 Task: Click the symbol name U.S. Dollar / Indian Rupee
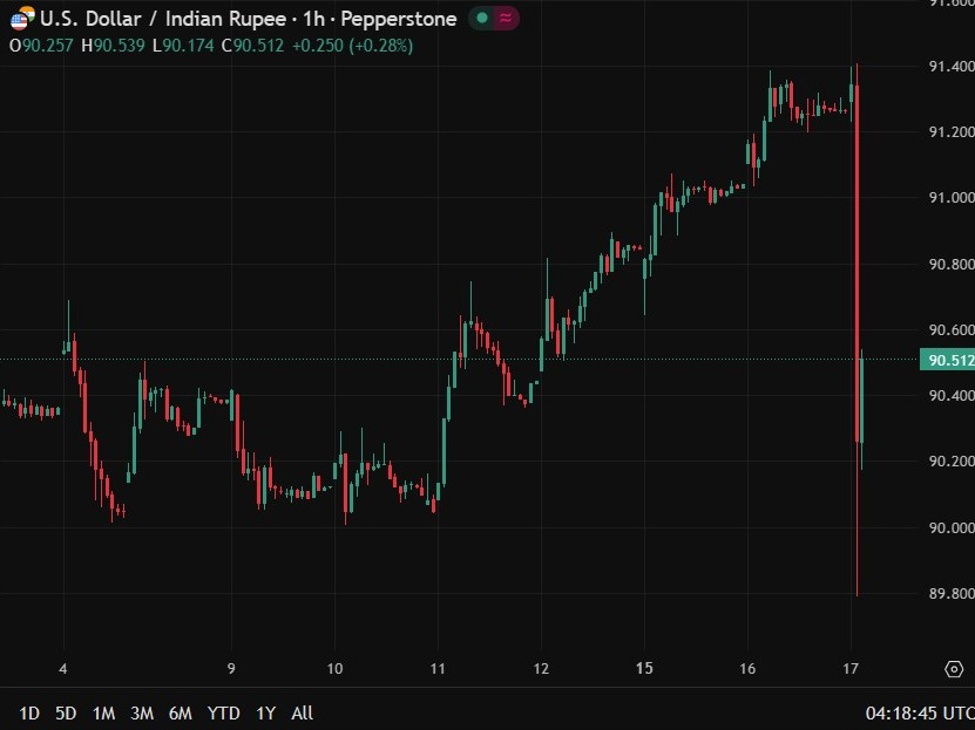pyautogui.click(x=170, y=18)
